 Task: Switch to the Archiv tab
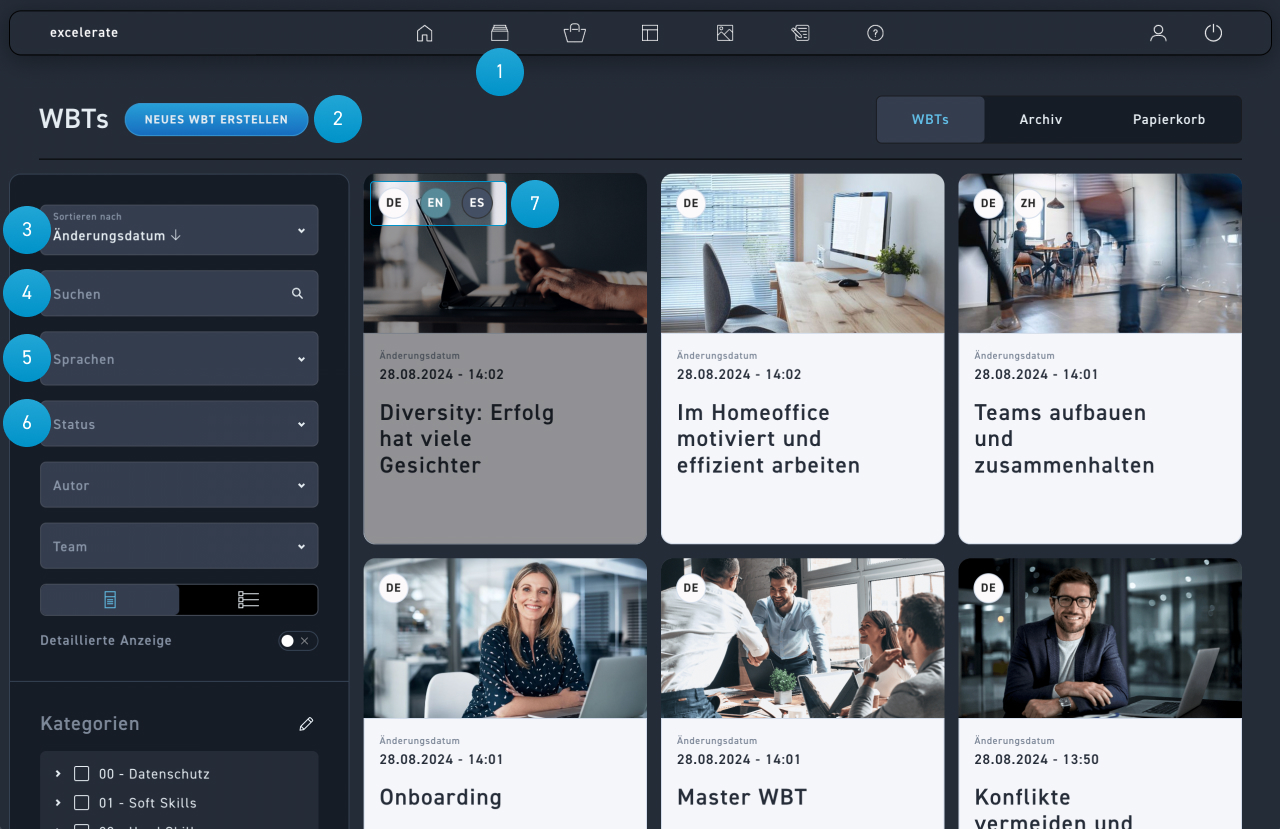click(x=1040, y=120)
